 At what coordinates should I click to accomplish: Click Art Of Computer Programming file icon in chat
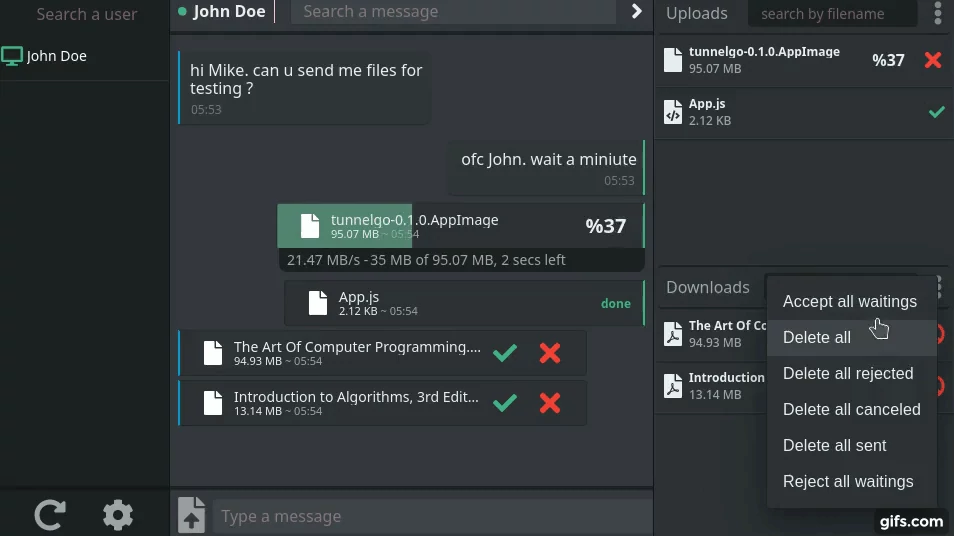pyautogui.click(x=213, y=353)
